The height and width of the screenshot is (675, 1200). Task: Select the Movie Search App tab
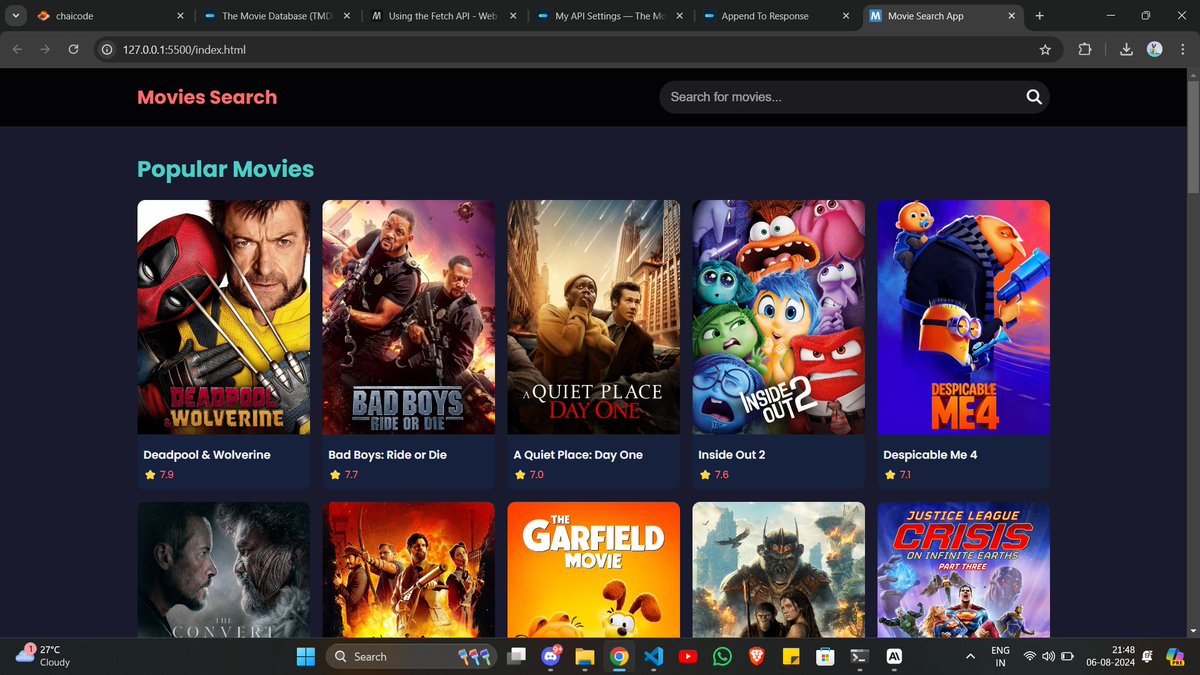(942, 16)
